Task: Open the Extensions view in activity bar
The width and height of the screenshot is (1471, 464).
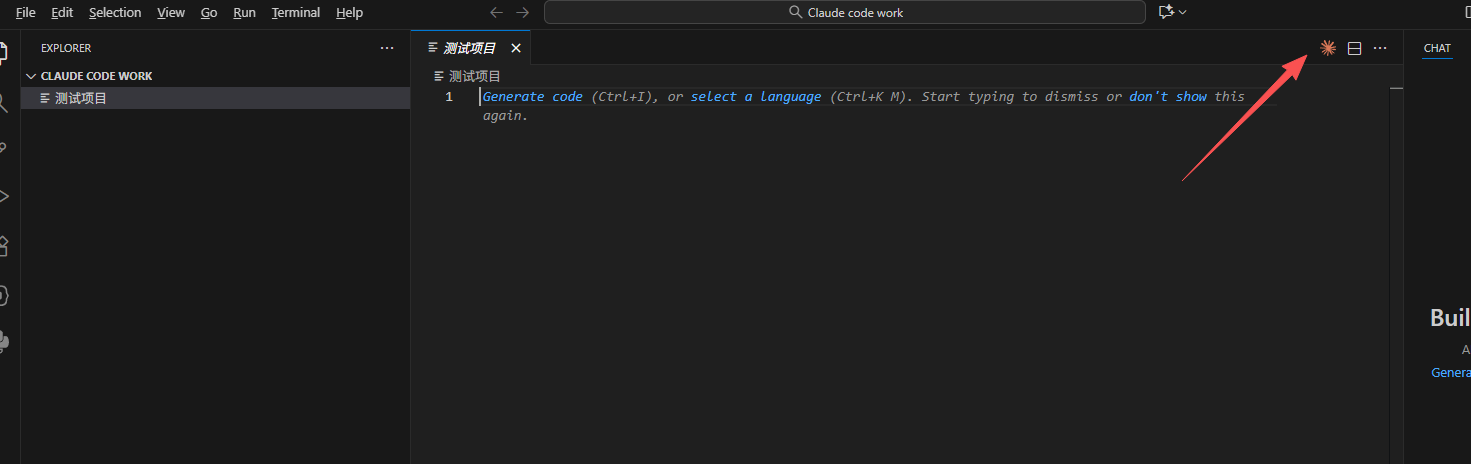Action: coord(4,245)
